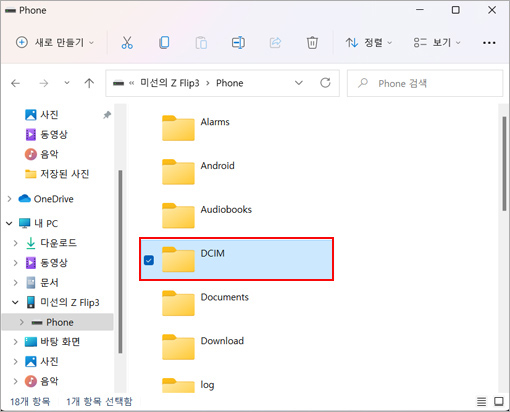Viewport: 510px width, 412px height.
Task: Unpin 사진 using the pin icon
Action: [107, 115]
